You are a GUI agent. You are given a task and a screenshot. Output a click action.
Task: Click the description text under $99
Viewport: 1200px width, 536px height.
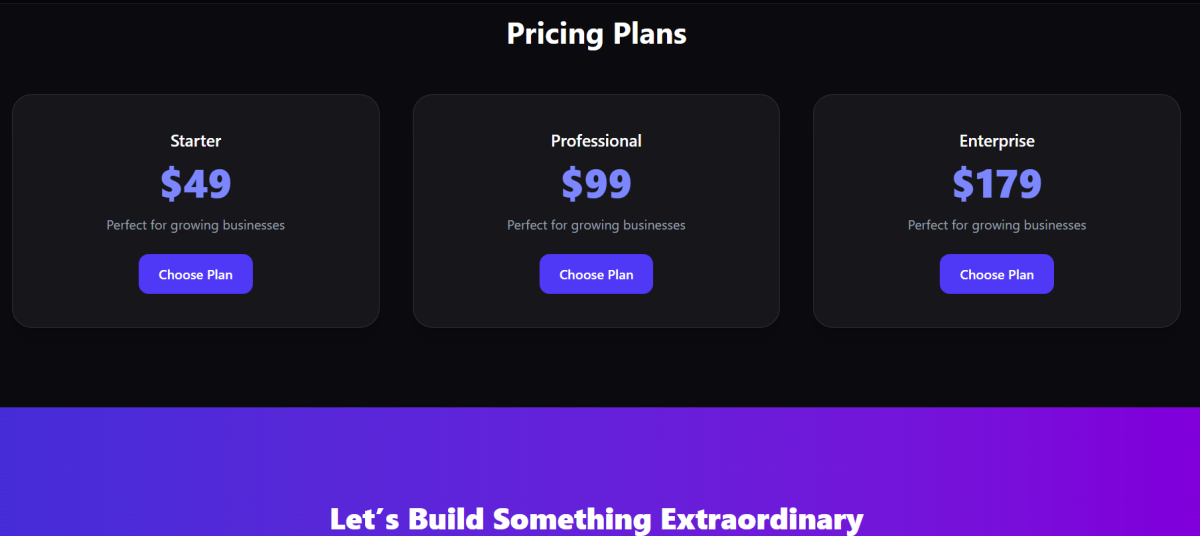pyautogui.click(x=596, y=225)
